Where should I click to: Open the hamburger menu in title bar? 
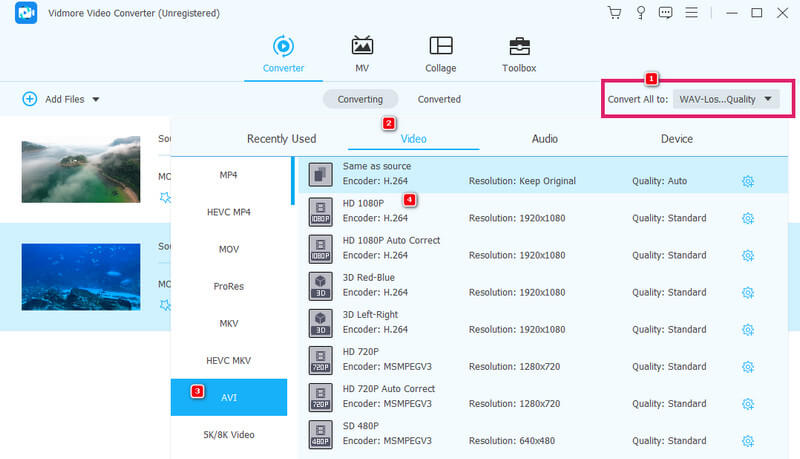(x=693, y=13)
